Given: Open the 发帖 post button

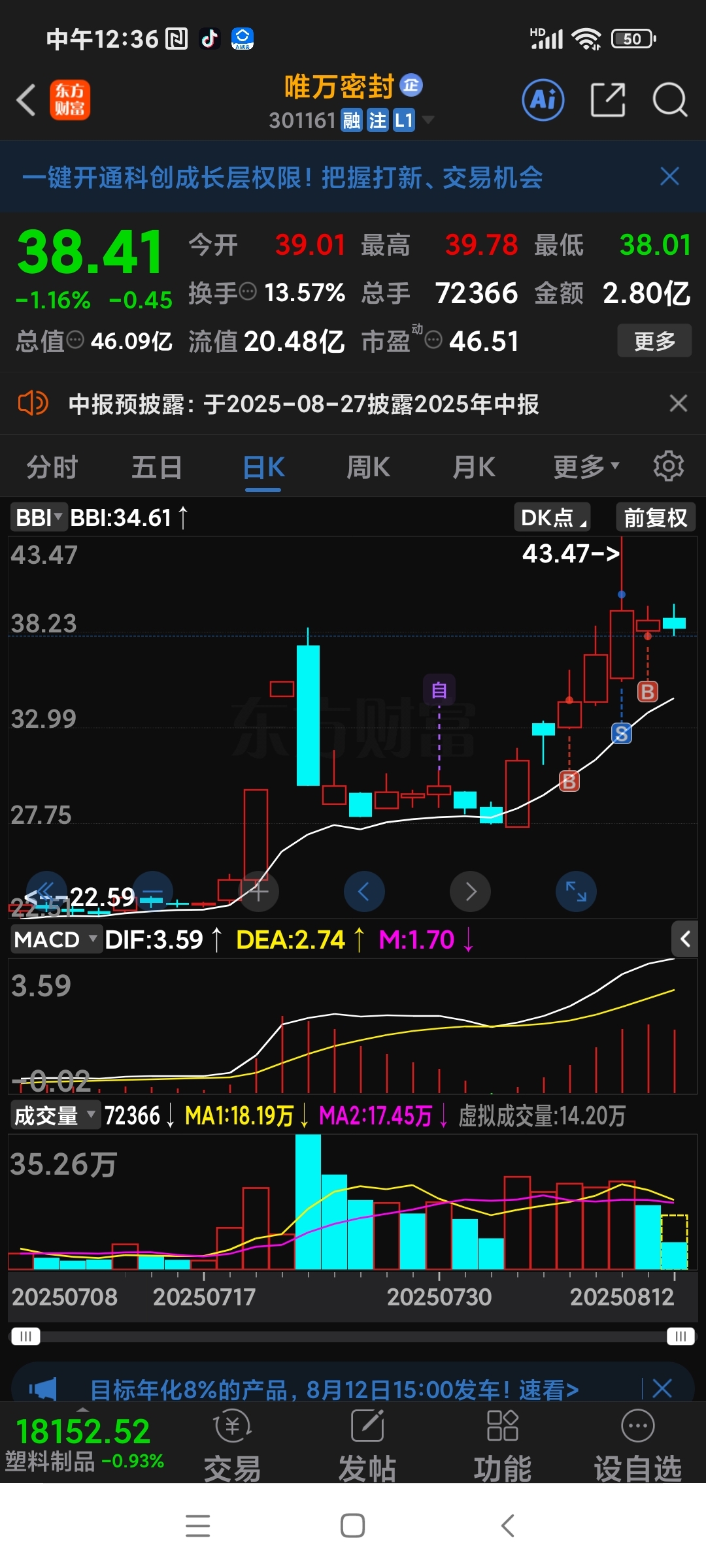Looking at the screenshot, I should pyautogui.click(x=367, y=1445).
